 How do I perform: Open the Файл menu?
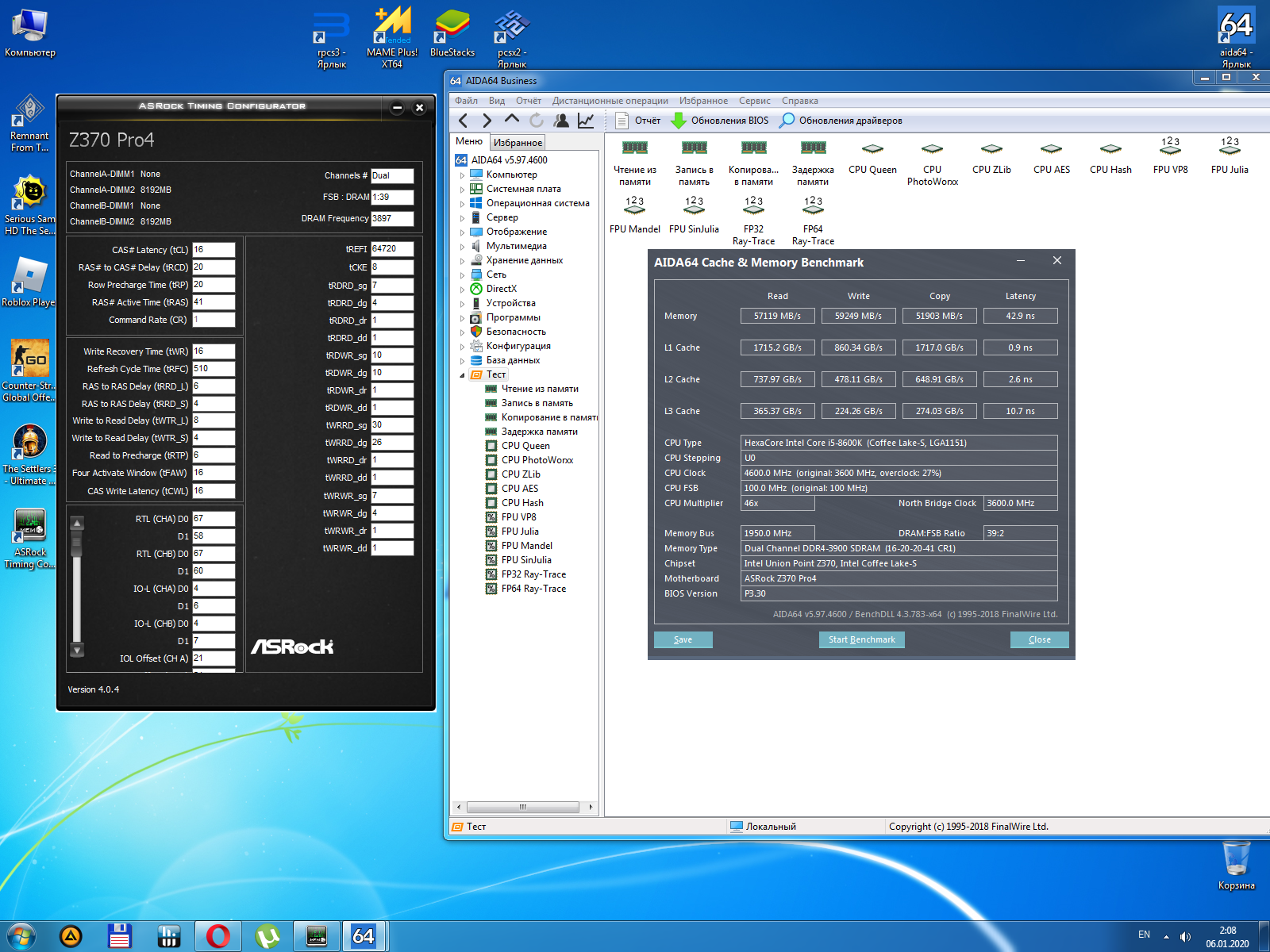pos(466,101)
